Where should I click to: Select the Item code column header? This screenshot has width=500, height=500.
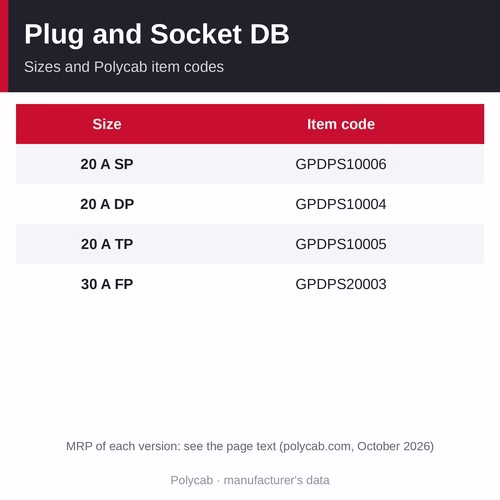341,124
